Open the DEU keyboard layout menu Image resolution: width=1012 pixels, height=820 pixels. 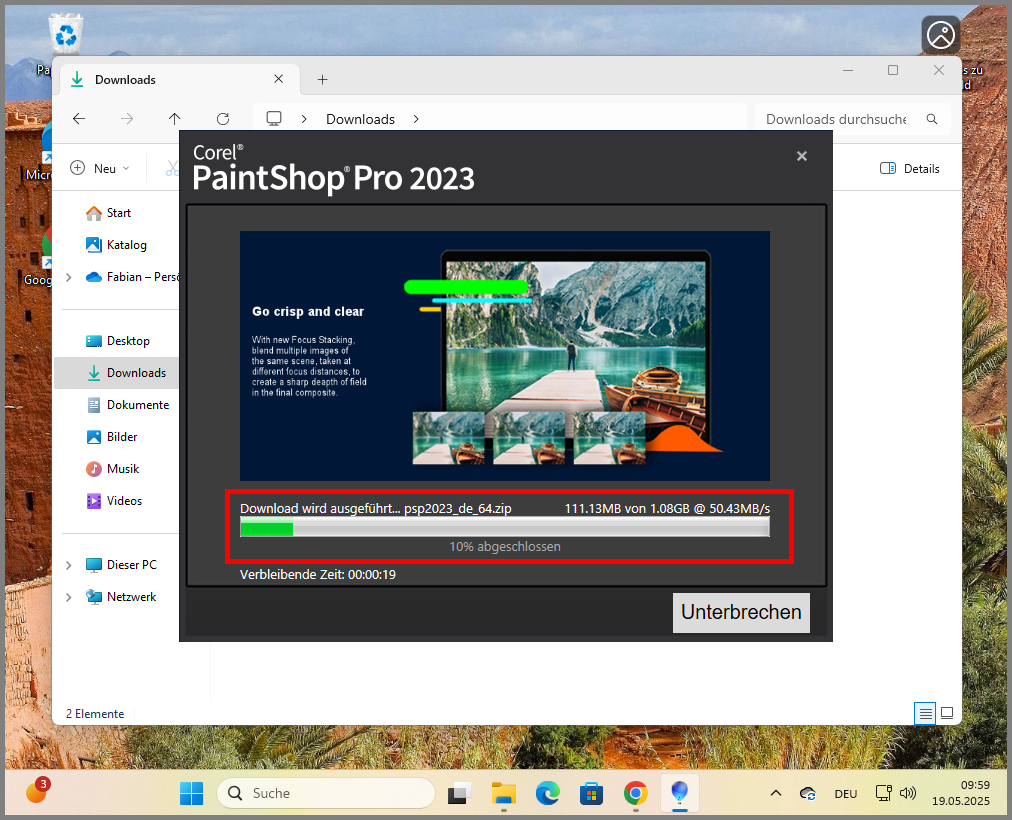point(845,793)
